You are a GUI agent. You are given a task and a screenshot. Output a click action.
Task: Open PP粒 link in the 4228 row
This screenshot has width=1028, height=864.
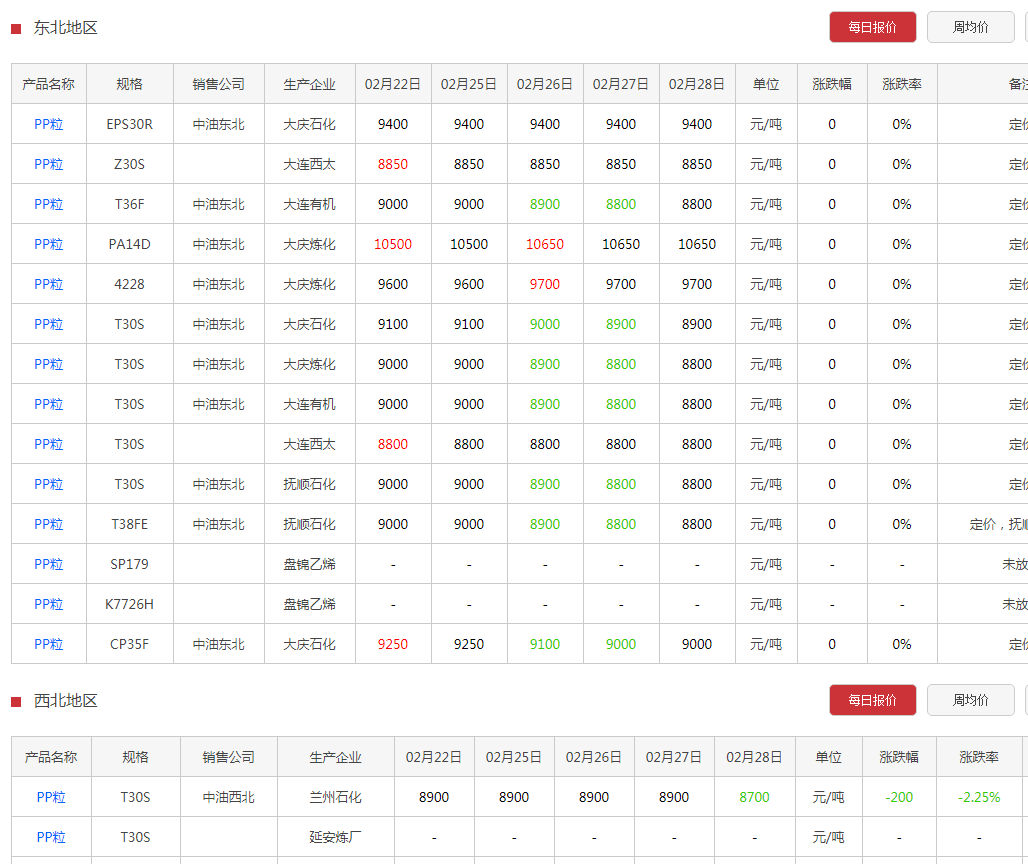(49, 284)
